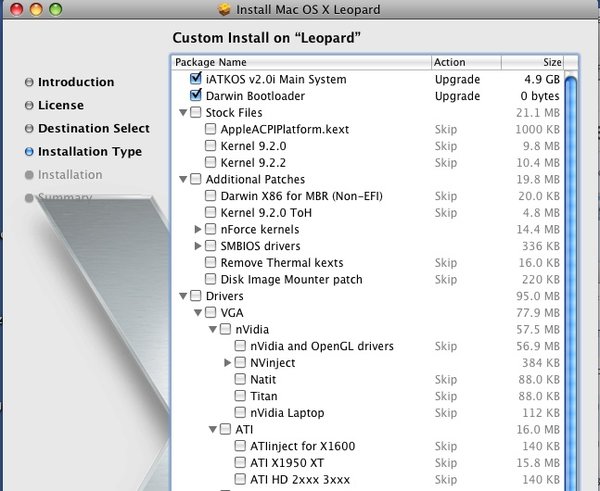Screen dimensions: 600x491
Task: Select the License step in sidebar
Action: (54, 105)
